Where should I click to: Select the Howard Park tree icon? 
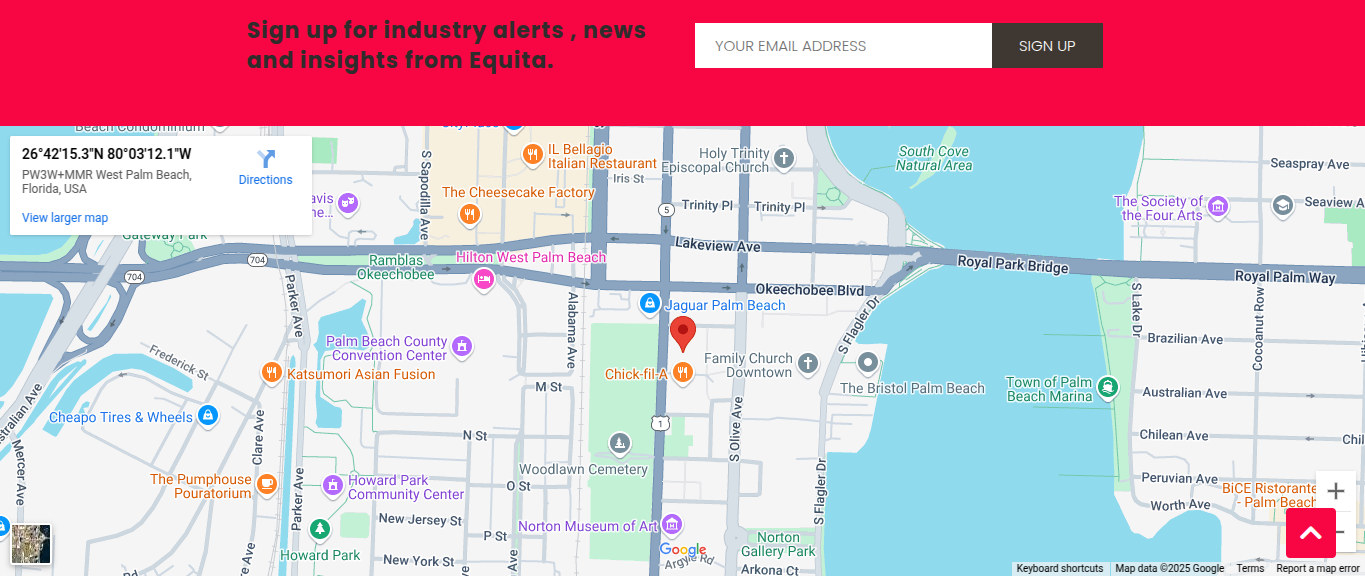coord(319,528)
